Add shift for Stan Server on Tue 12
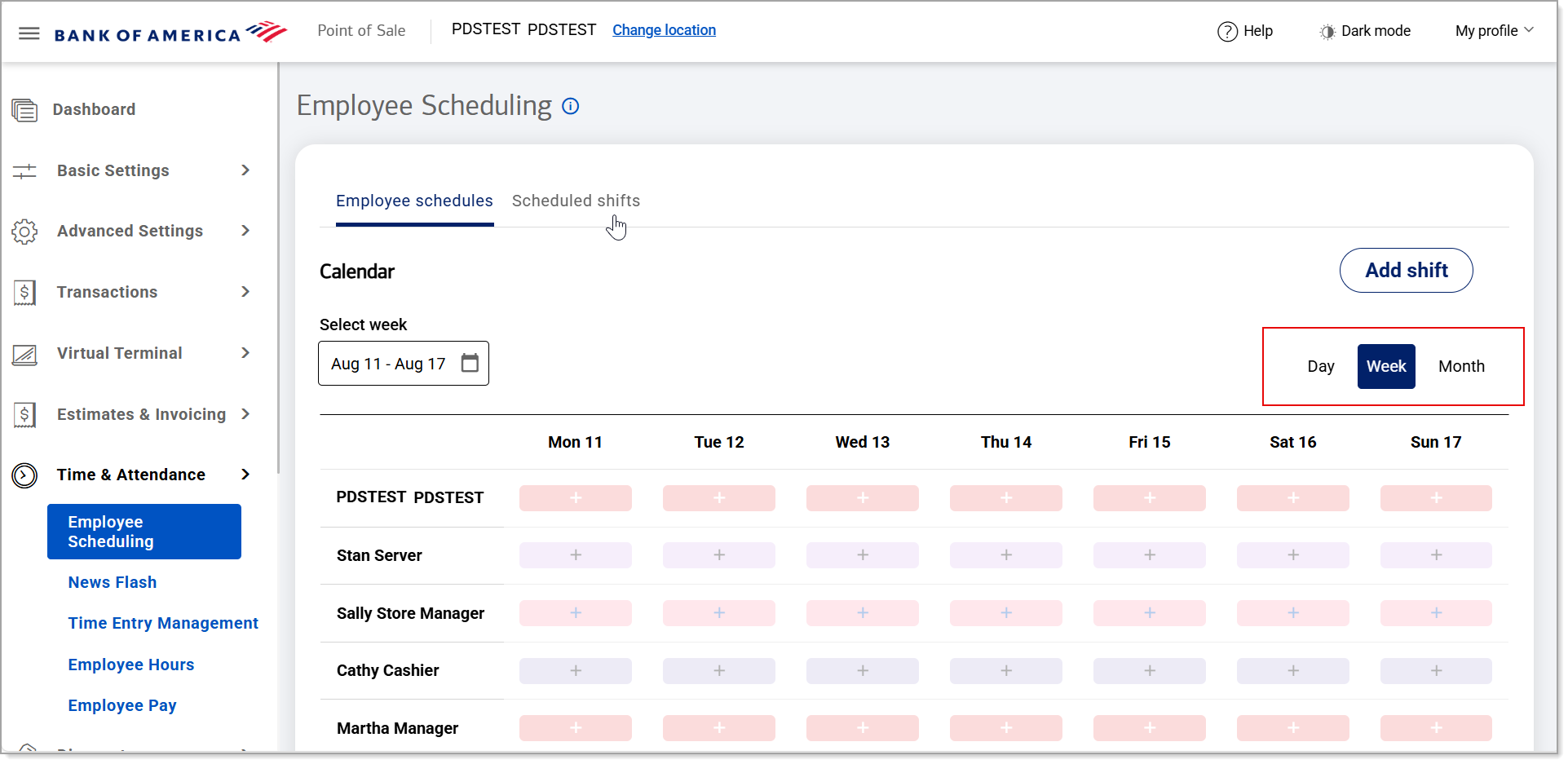Image resolution: width=1568 pixels, height=764 pixels. [x=719, y=555]
